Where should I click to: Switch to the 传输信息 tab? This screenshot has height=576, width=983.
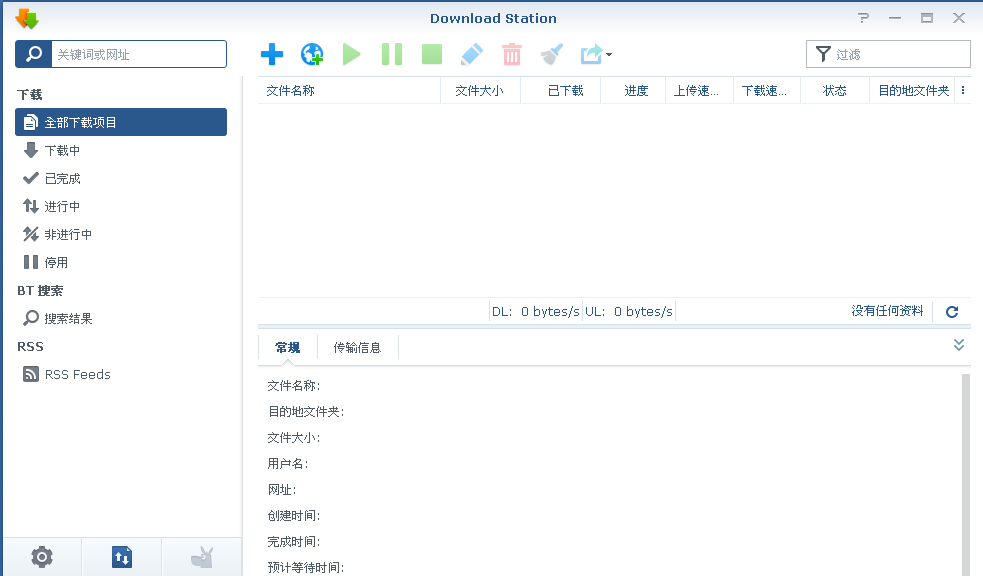pyautogui.click(x=357, y=347)
